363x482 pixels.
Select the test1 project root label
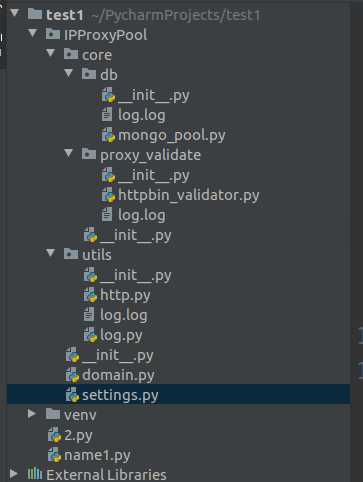pyautogui.click(x=64, y=15)
